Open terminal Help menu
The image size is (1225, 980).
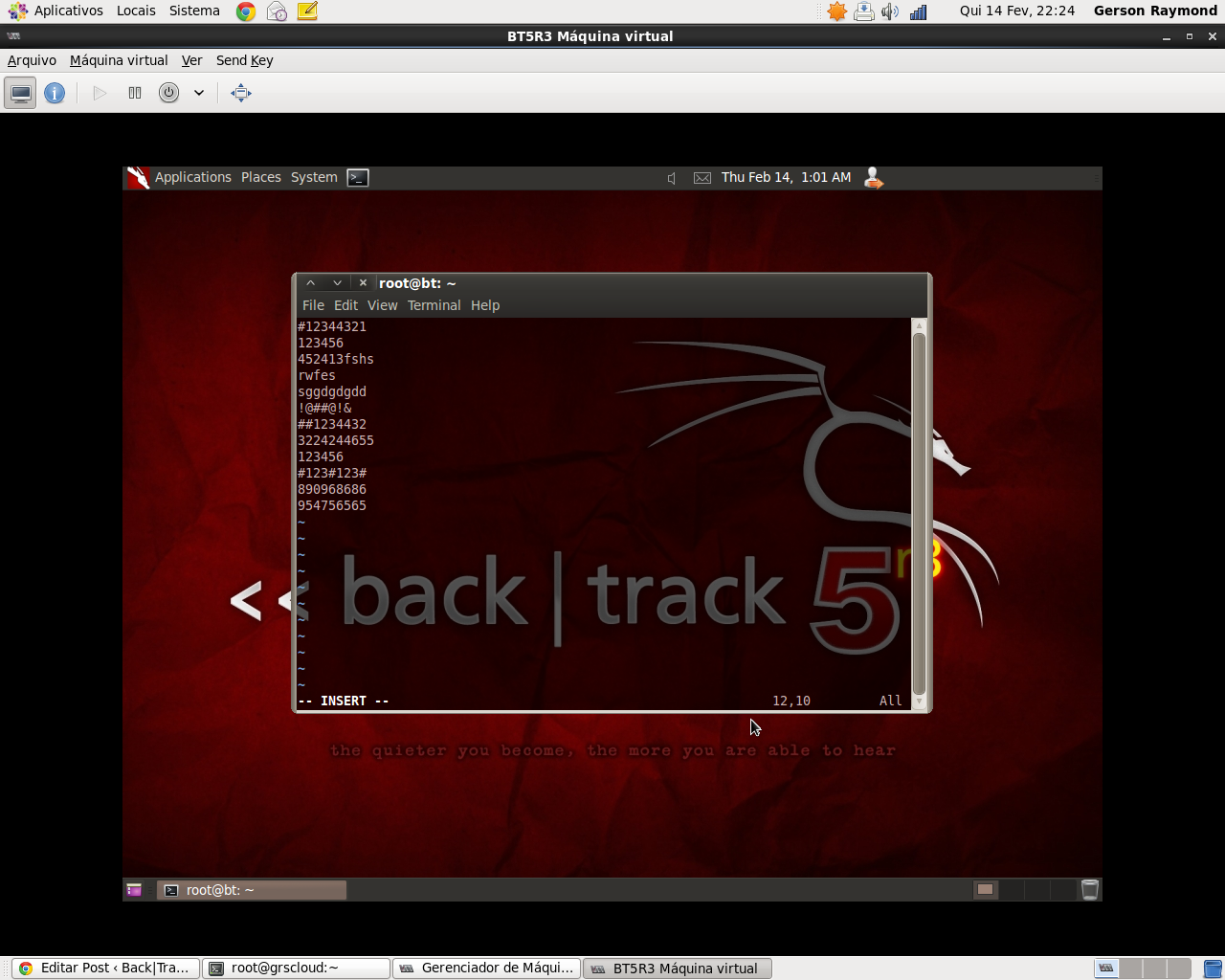click(x=485, y=305)
